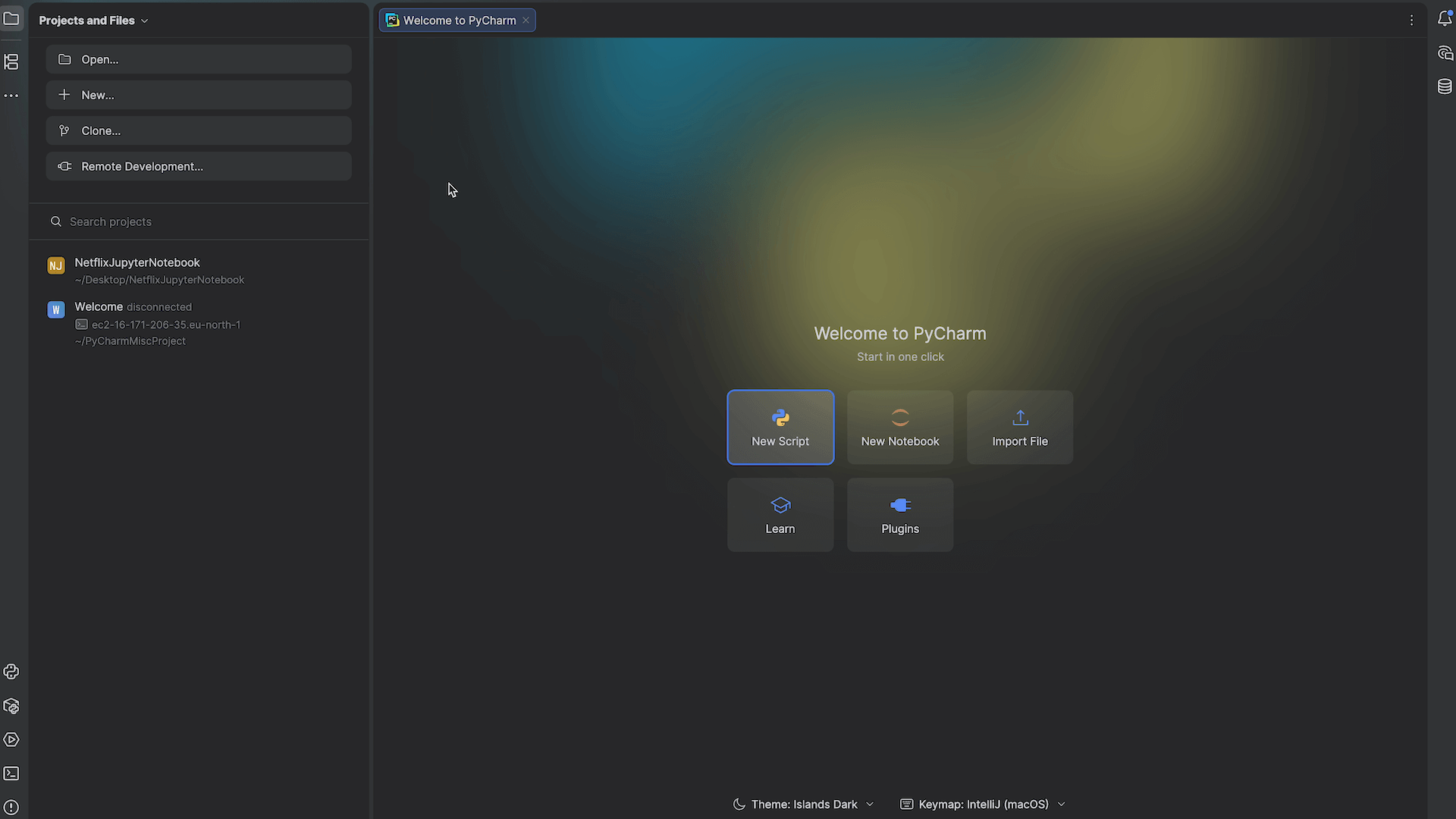This screenshot has width=1456, height=819.
Task: Click the More tool windows ellipsis
Action: tap(11, 96)
